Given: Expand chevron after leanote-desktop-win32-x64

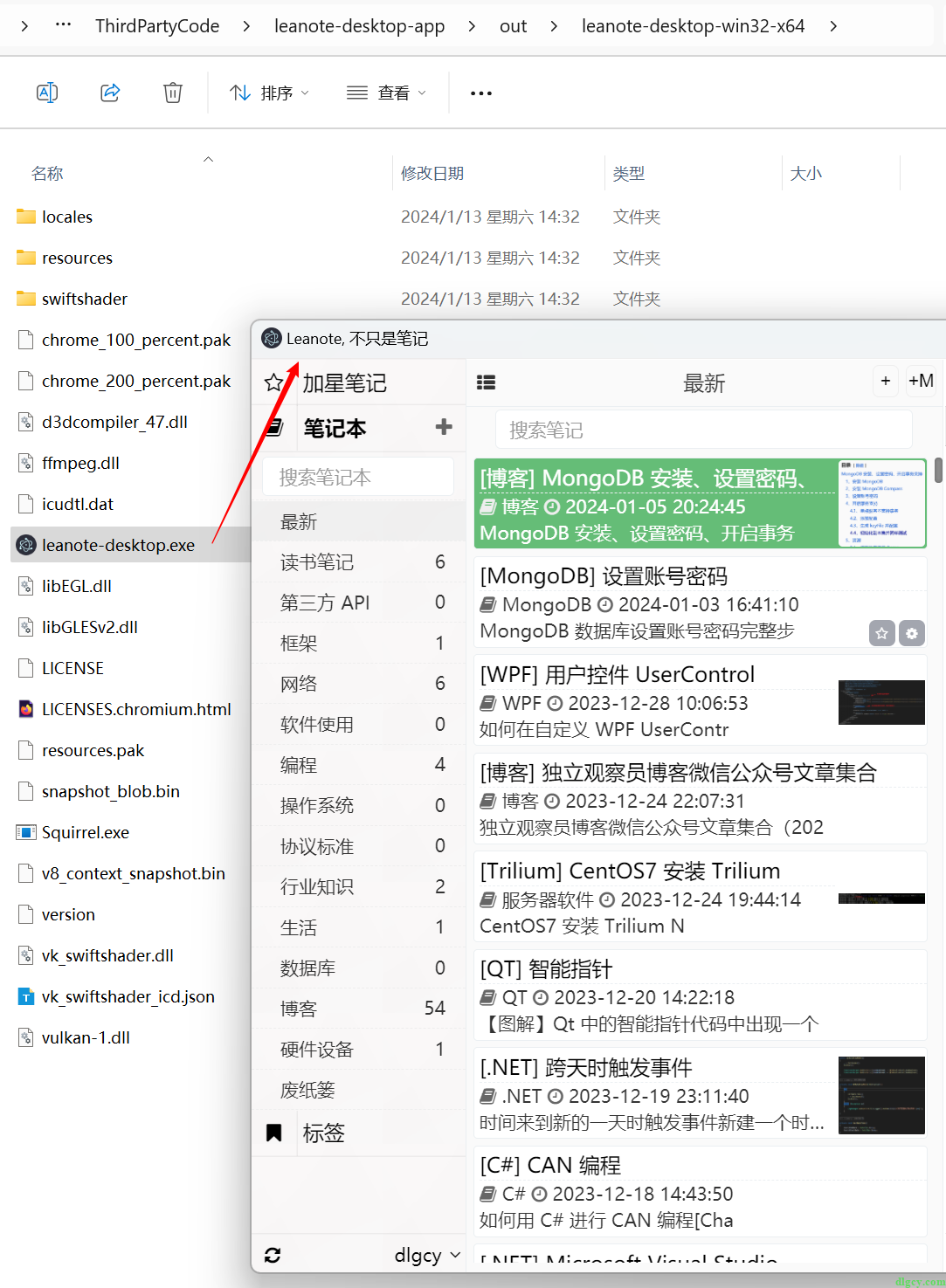Looking at the screenshot, I should coord(833,25).
